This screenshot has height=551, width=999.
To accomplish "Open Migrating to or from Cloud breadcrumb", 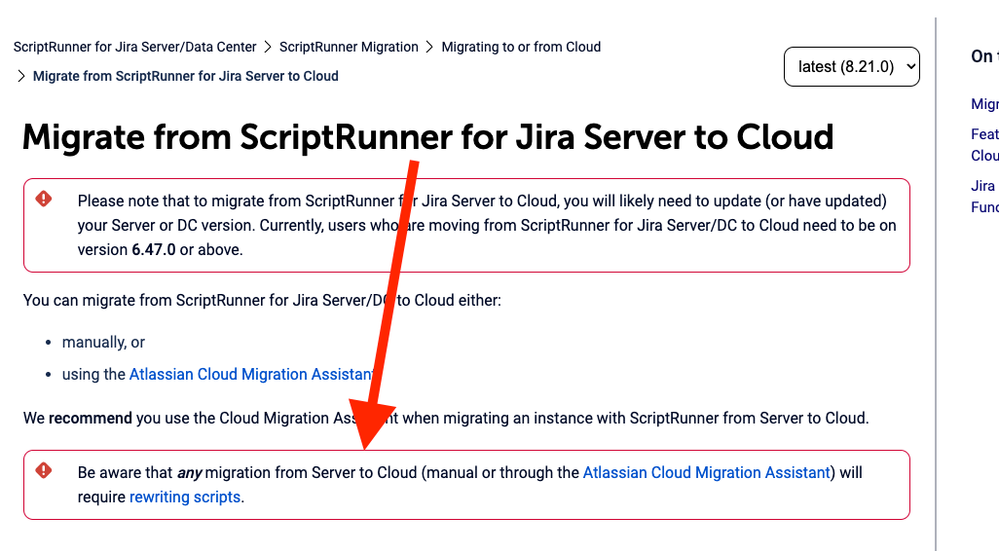I will pyautogui.click(x=521, y=47).
